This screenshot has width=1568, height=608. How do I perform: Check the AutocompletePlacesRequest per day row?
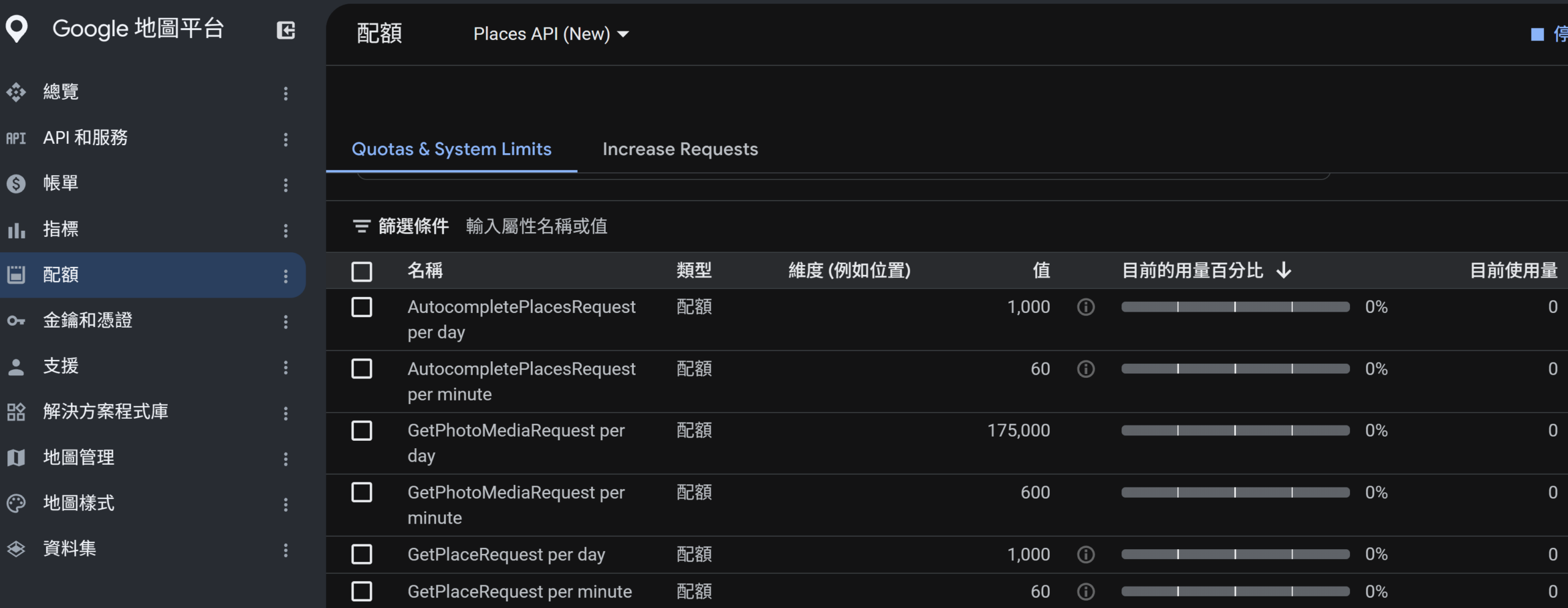pyautogui.click(x=362, y=307)
